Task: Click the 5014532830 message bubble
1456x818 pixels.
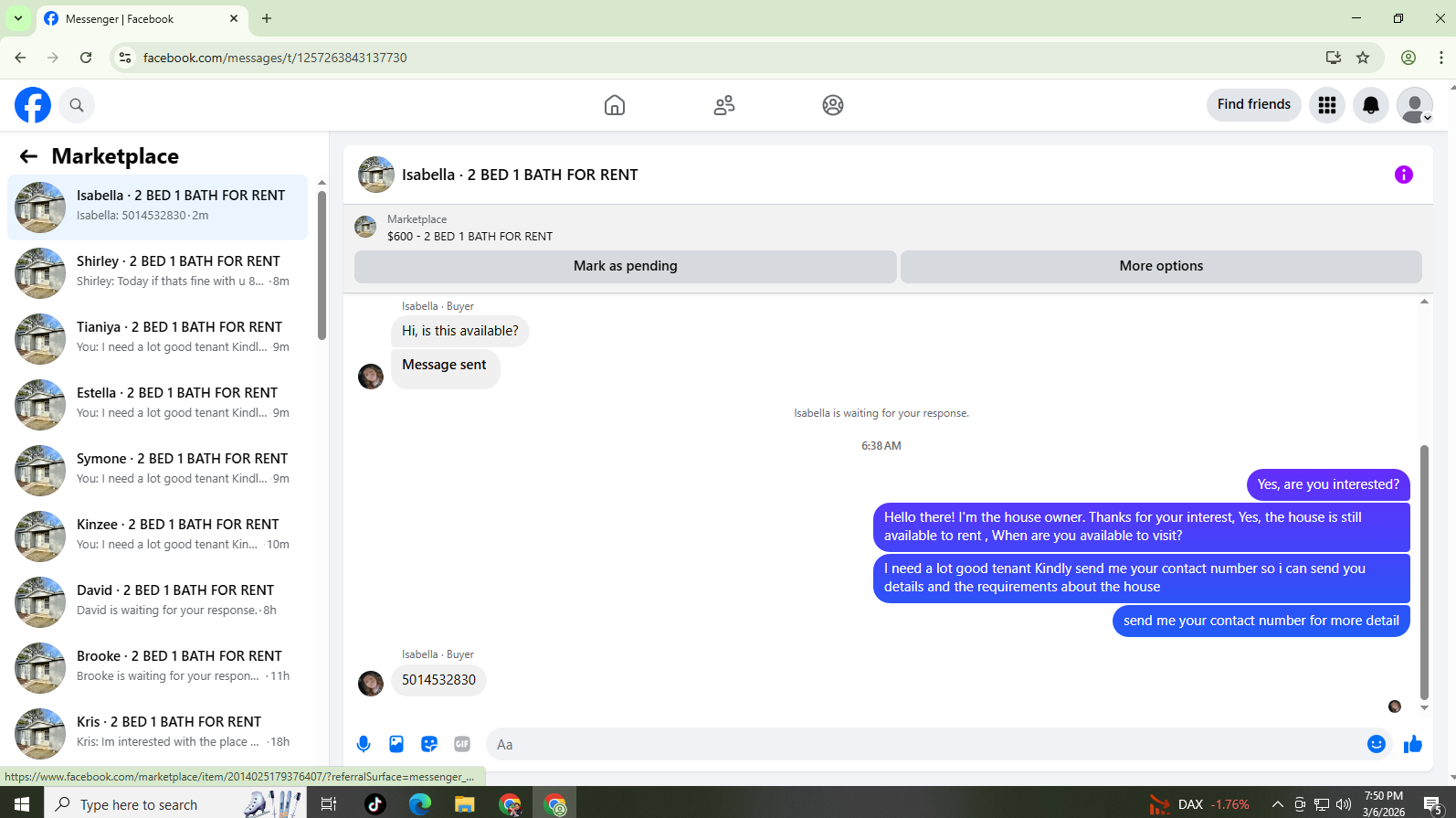Action: [x=438, y=680]
